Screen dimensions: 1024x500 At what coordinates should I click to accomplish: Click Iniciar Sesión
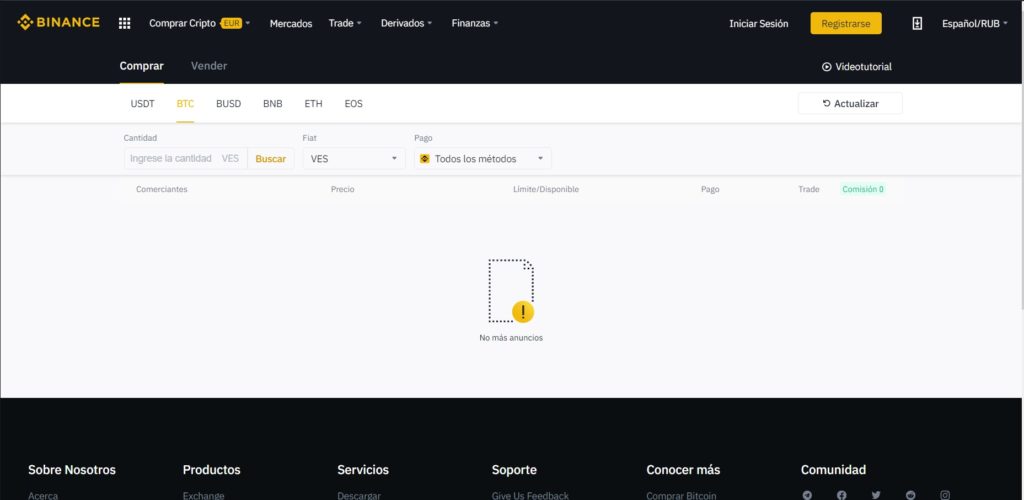pos(759,23)
